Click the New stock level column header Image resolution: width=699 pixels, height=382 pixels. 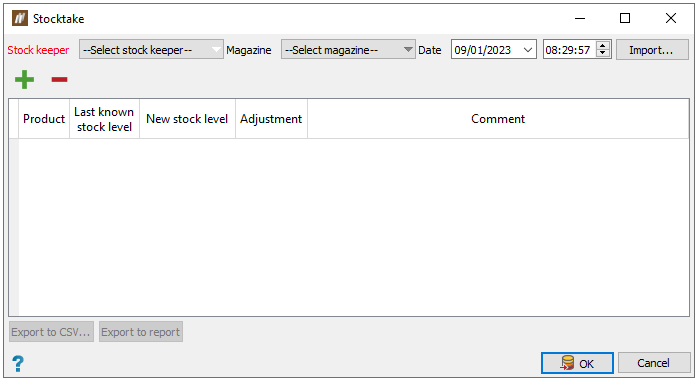[x=187, y=119]
